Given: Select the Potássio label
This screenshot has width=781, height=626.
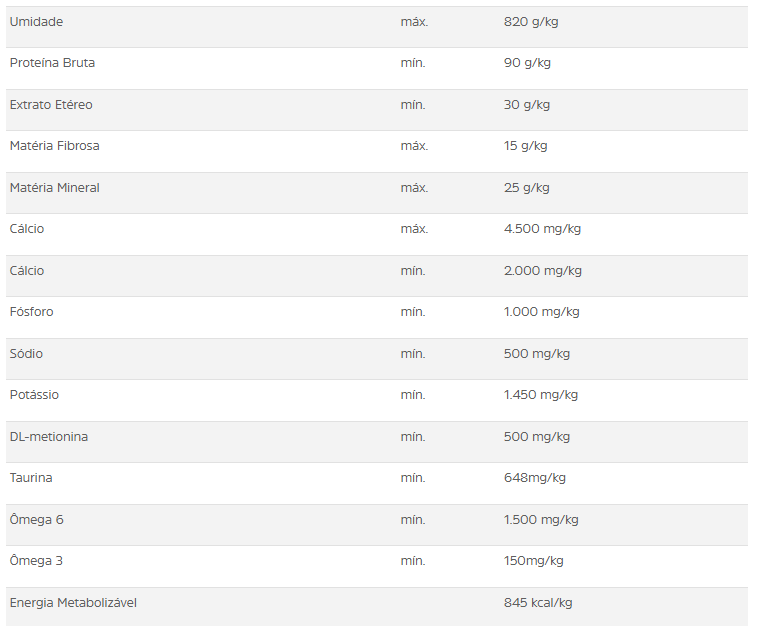Looking at the screenshot, I should [x=34, y=395].
